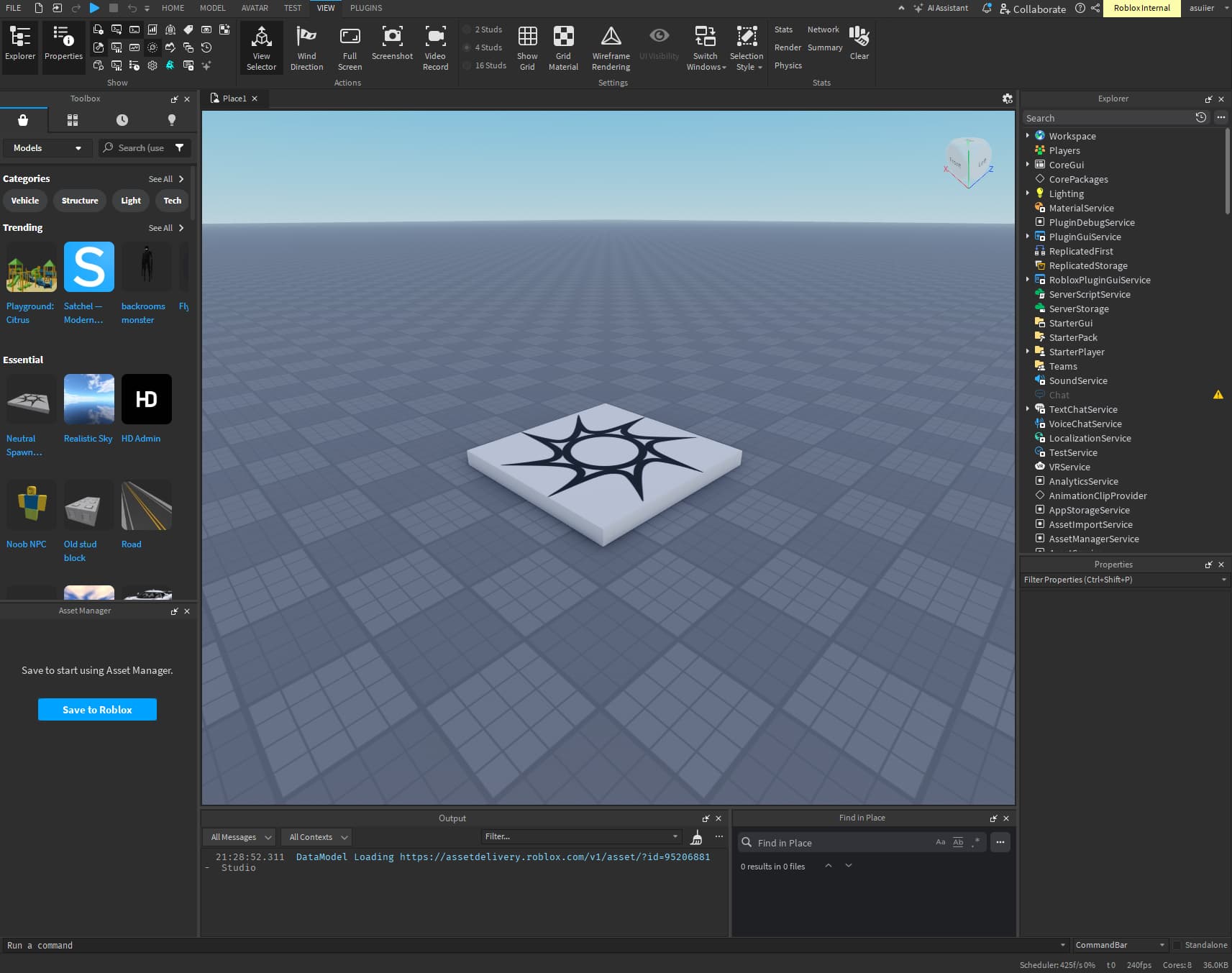
Task: Open the Models category dropdown
Action: click(x=47, y=148)
